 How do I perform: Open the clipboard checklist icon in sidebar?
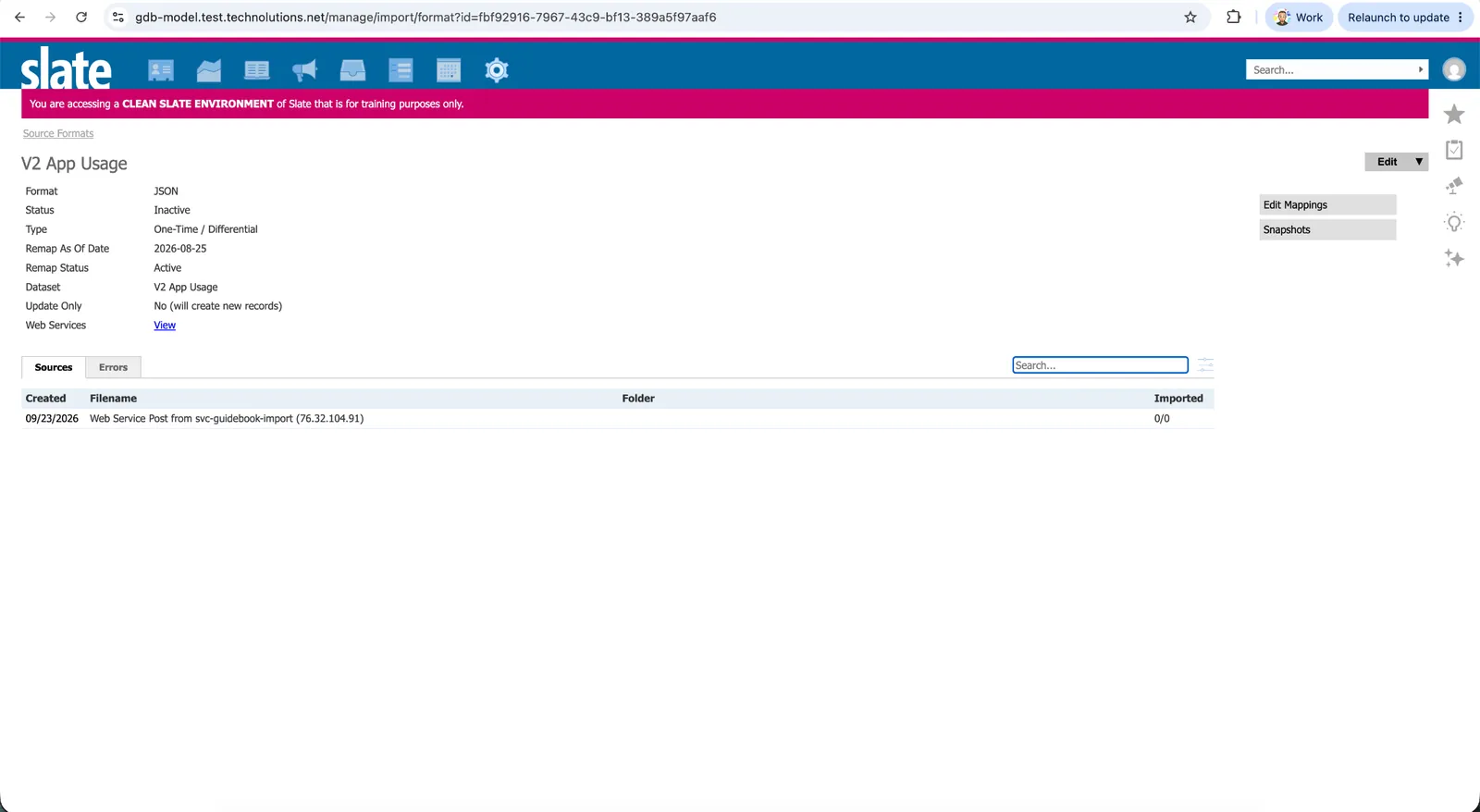(x=1454, y=150)
